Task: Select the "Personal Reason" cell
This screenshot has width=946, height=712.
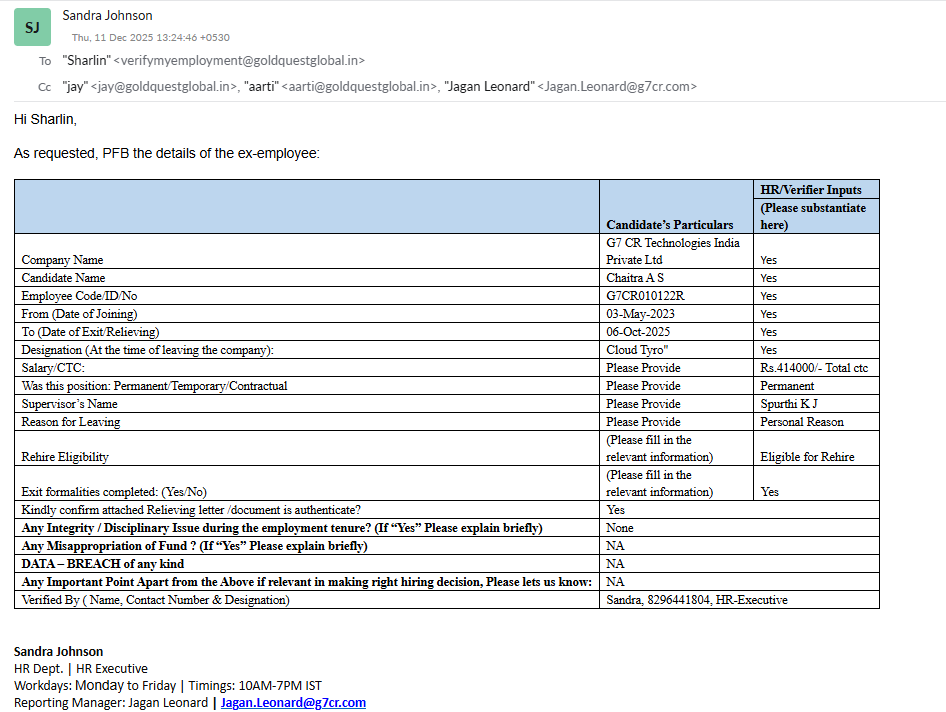Action: (x=801, y=422)
